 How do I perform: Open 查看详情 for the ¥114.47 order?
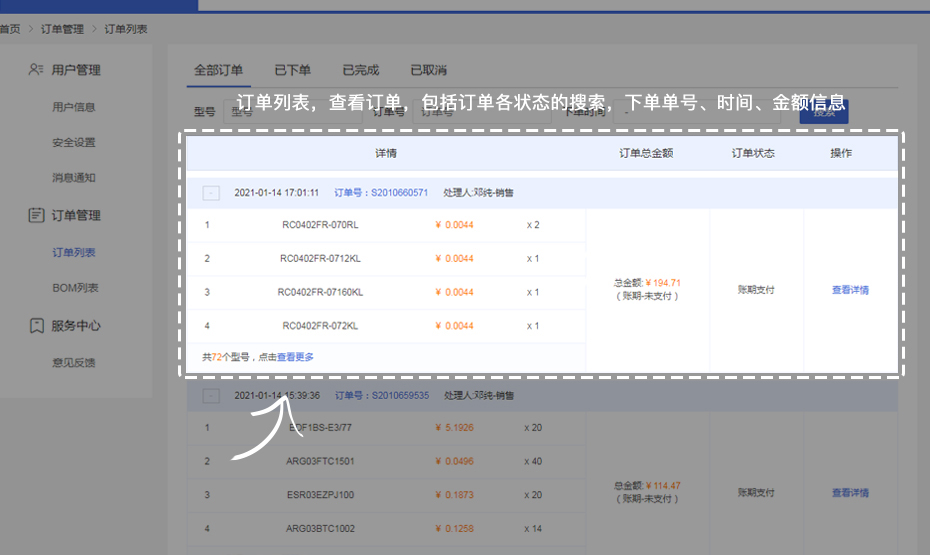point(850,493)
